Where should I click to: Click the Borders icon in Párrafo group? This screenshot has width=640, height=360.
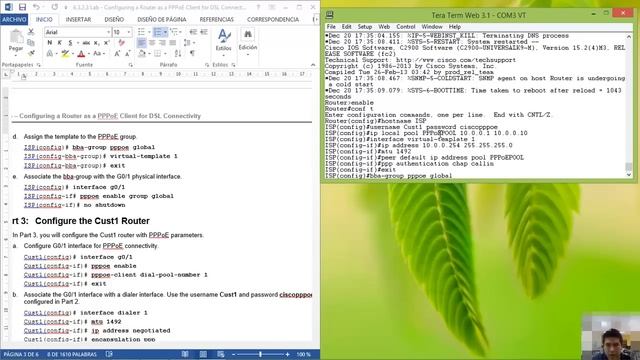158,53
